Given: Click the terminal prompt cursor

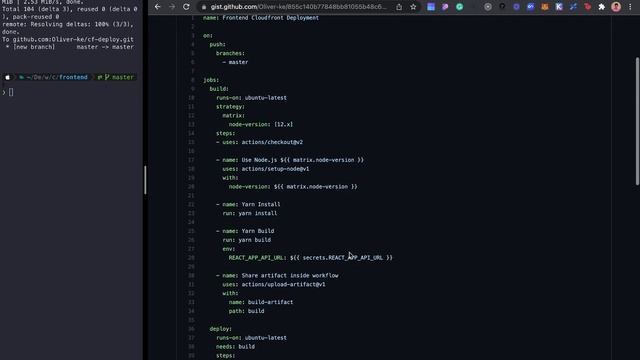Looking at the screenshot, I should (x=11, y=93).
